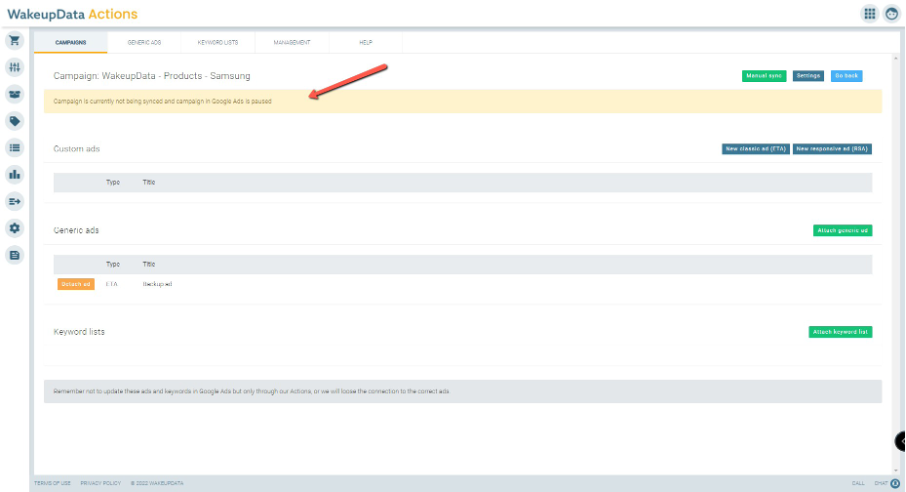The image size is (906, 492).
Task: Open campaign Settings button
Action: click(808, 76)
